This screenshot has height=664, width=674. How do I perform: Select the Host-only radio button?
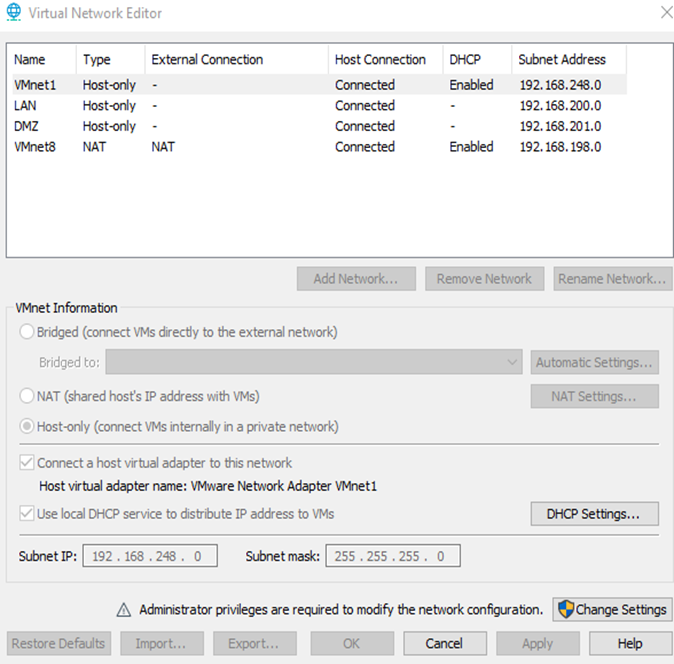(x=27, y=426)
